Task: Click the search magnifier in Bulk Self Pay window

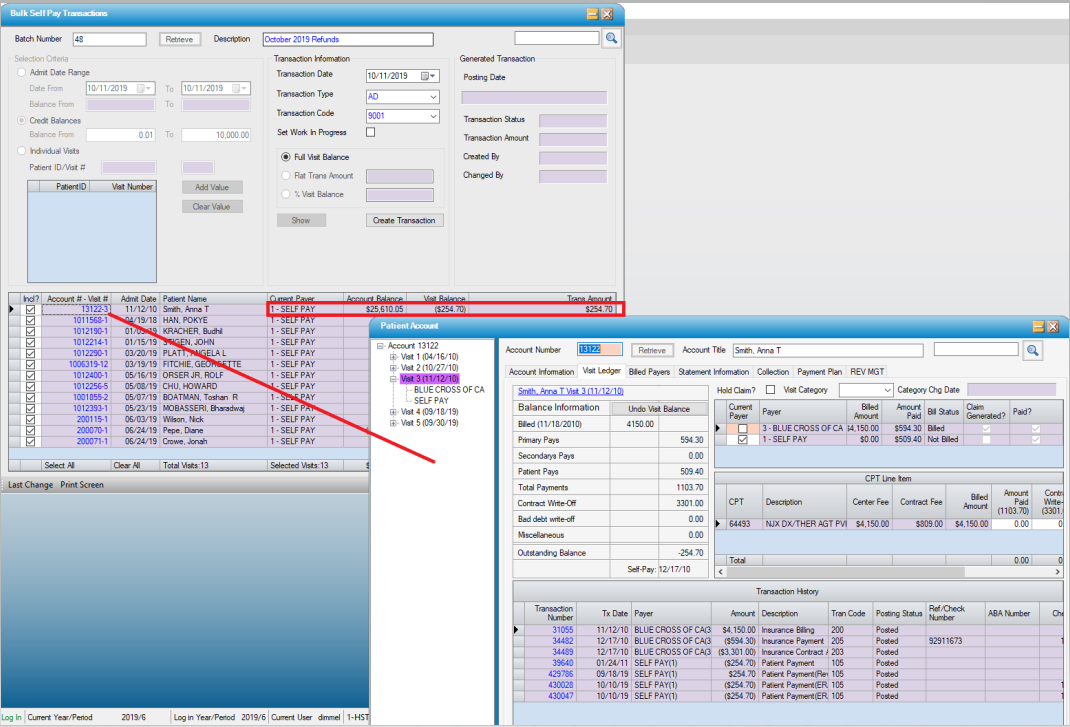Action: (611, 38)
